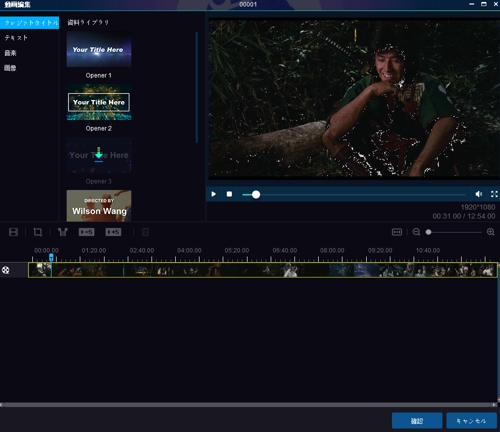Click the 資料ライブラリ heading
The image size is (500, 432).
point(88,22)
